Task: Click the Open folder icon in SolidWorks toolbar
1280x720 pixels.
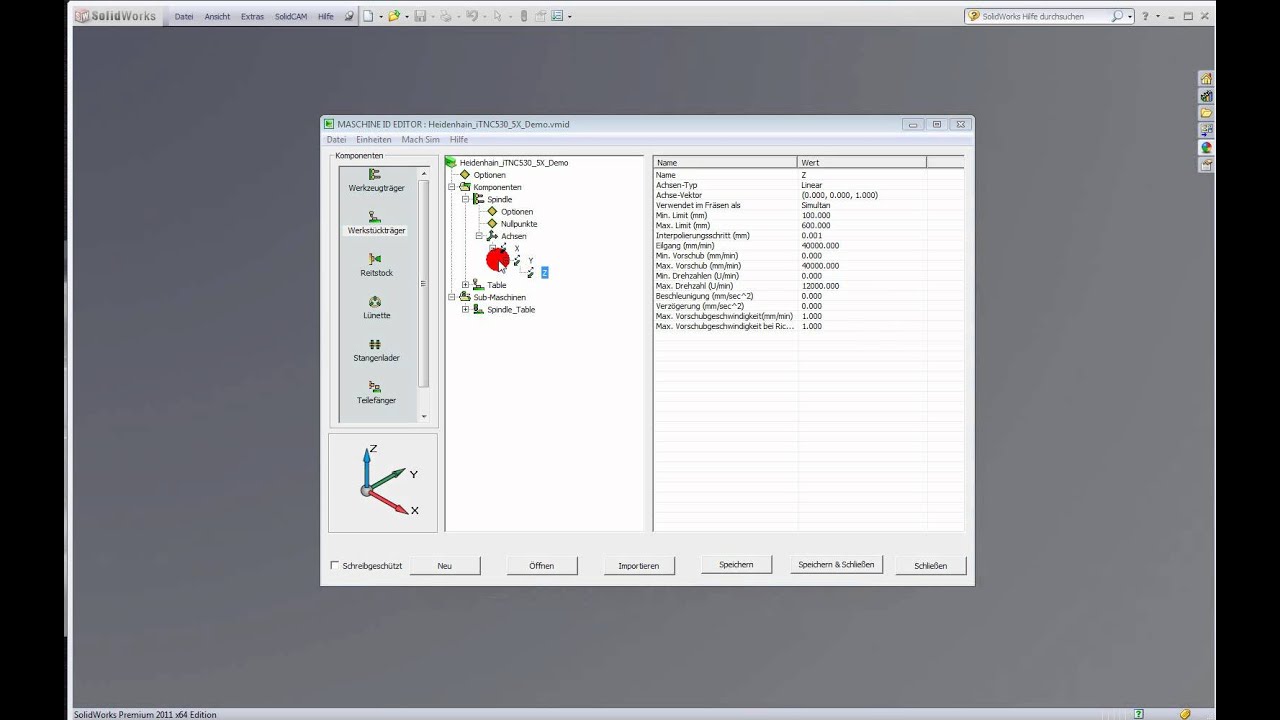Action: [x=394, y=16]
